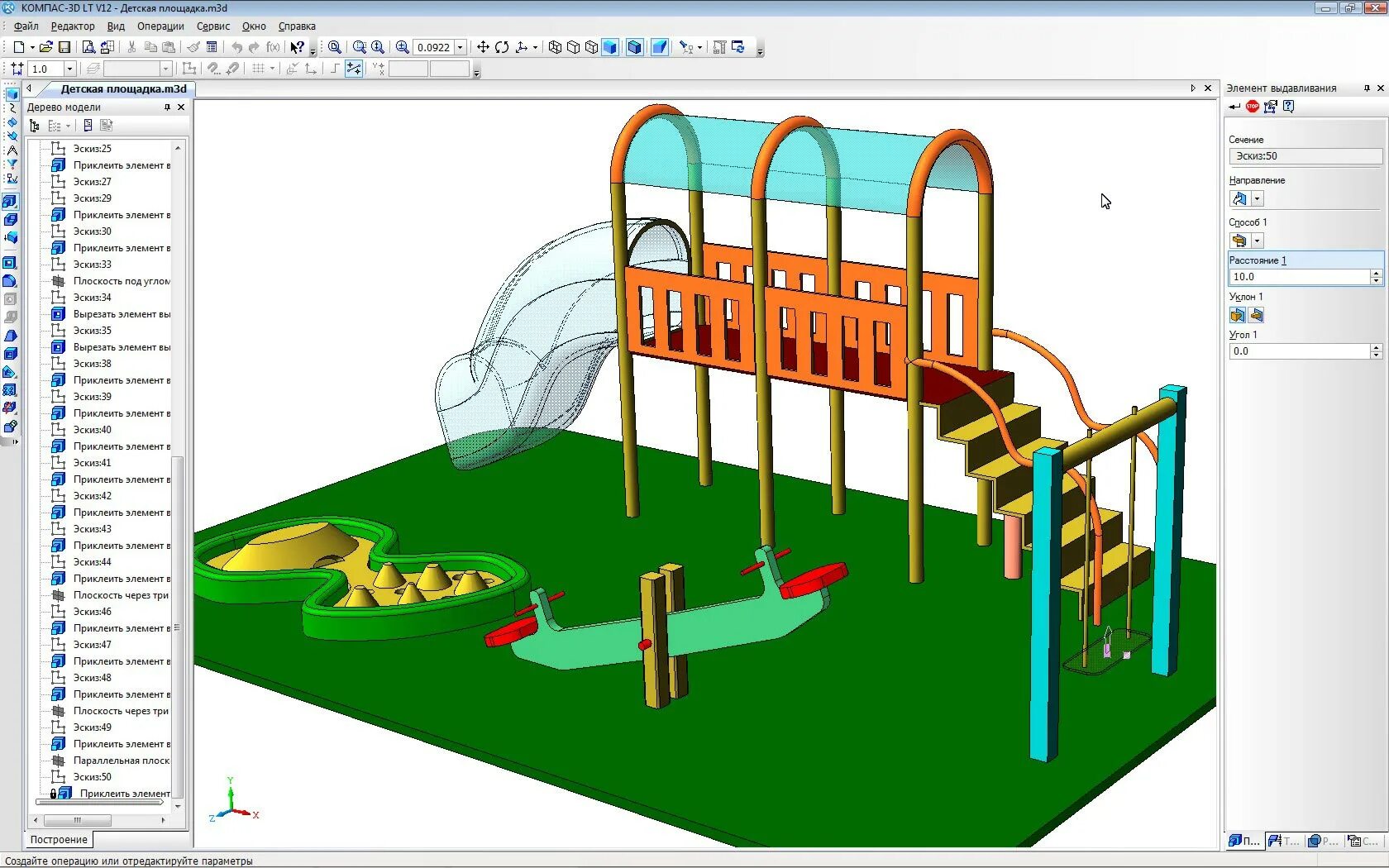The width and height of the screenshot is (1389, 868).
Task: Click the model tree display structure icon
Action: [x=34, y=126]
